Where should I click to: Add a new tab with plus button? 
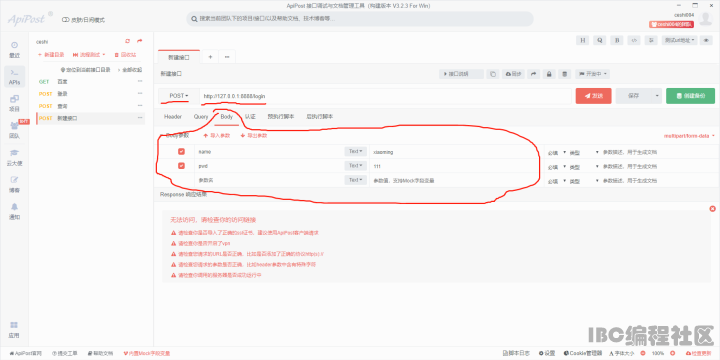click(210, 57)
